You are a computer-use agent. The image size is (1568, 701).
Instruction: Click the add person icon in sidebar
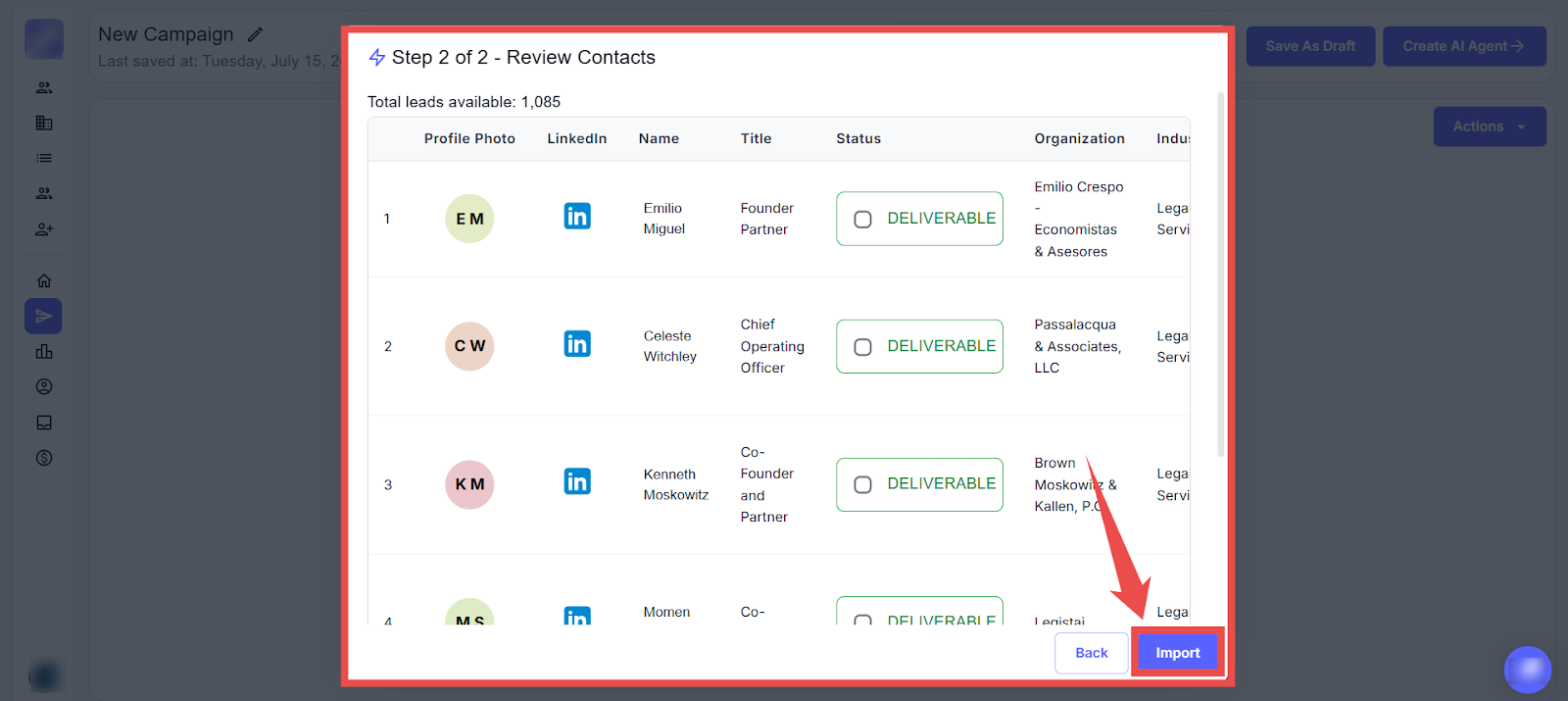(44, 229)
